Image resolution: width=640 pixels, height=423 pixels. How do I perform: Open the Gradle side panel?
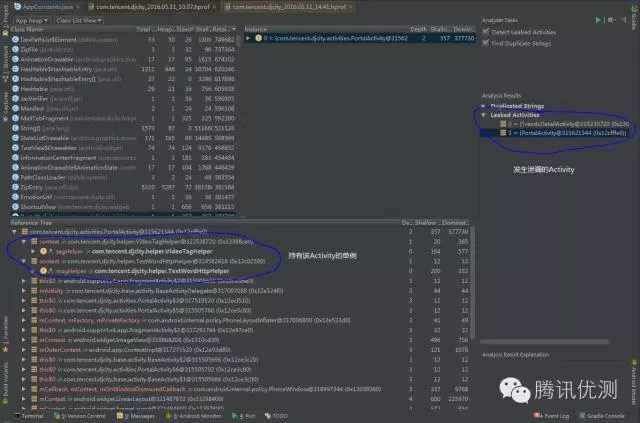click(x=634, y=17)
